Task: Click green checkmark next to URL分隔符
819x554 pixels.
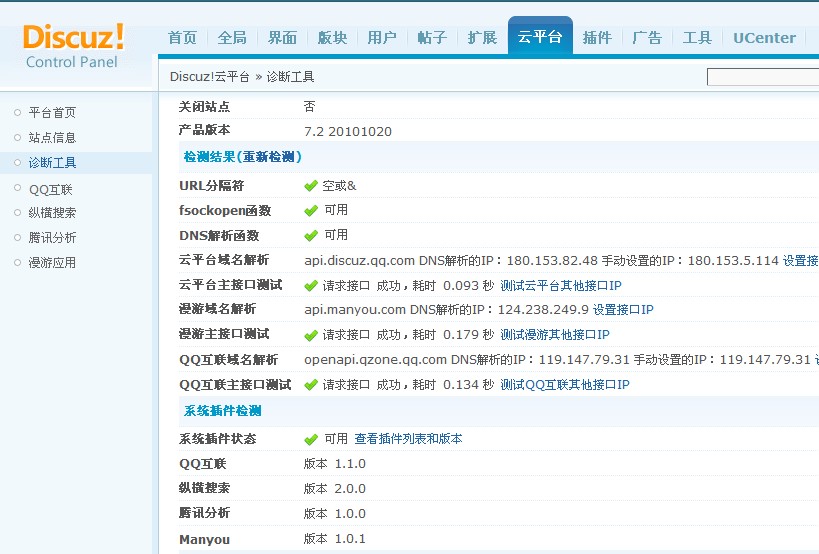Action: click(x=311, y=186)
